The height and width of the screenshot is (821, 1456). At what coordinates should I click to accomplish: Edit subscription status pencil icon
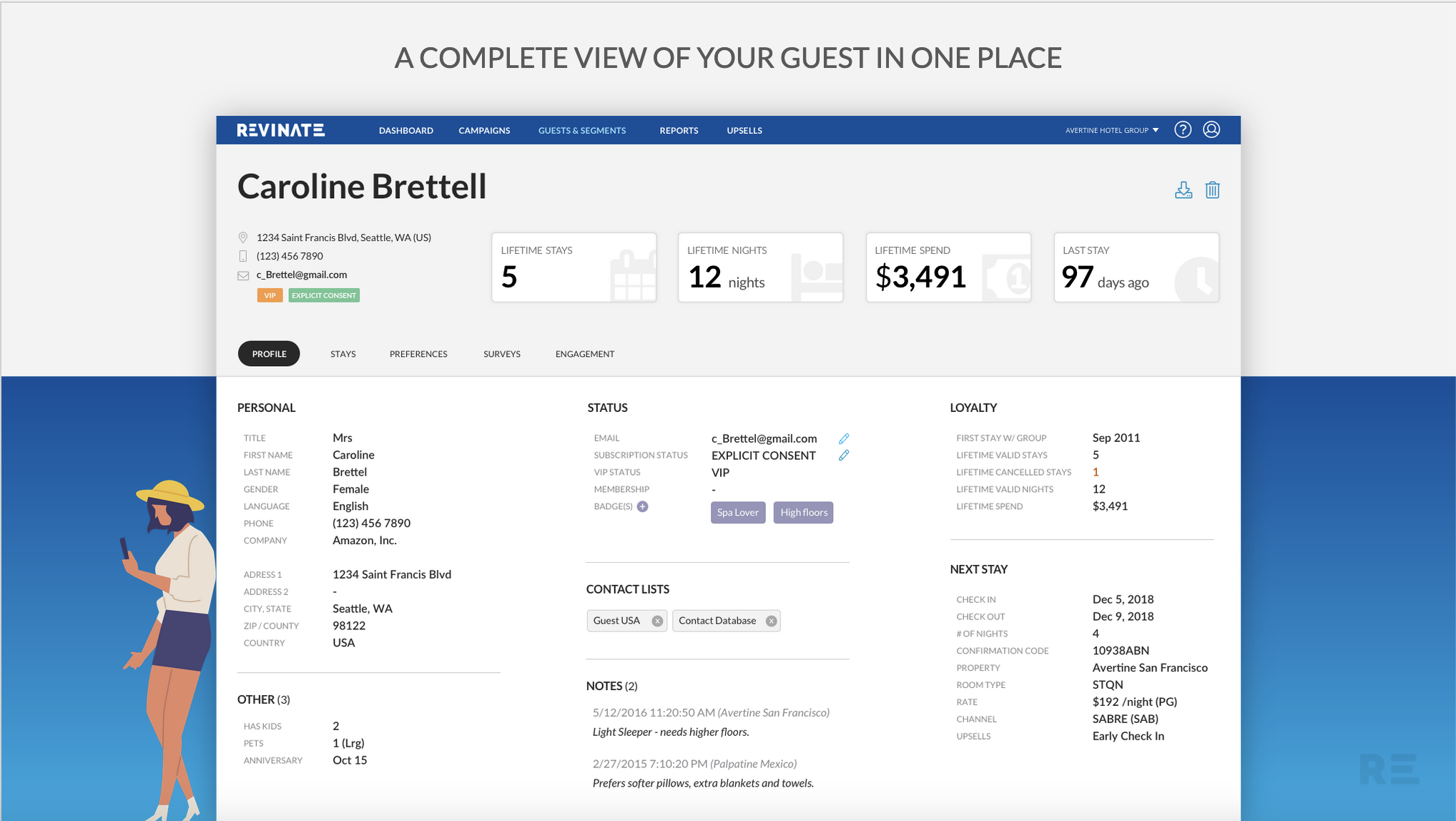click(844, 456)
